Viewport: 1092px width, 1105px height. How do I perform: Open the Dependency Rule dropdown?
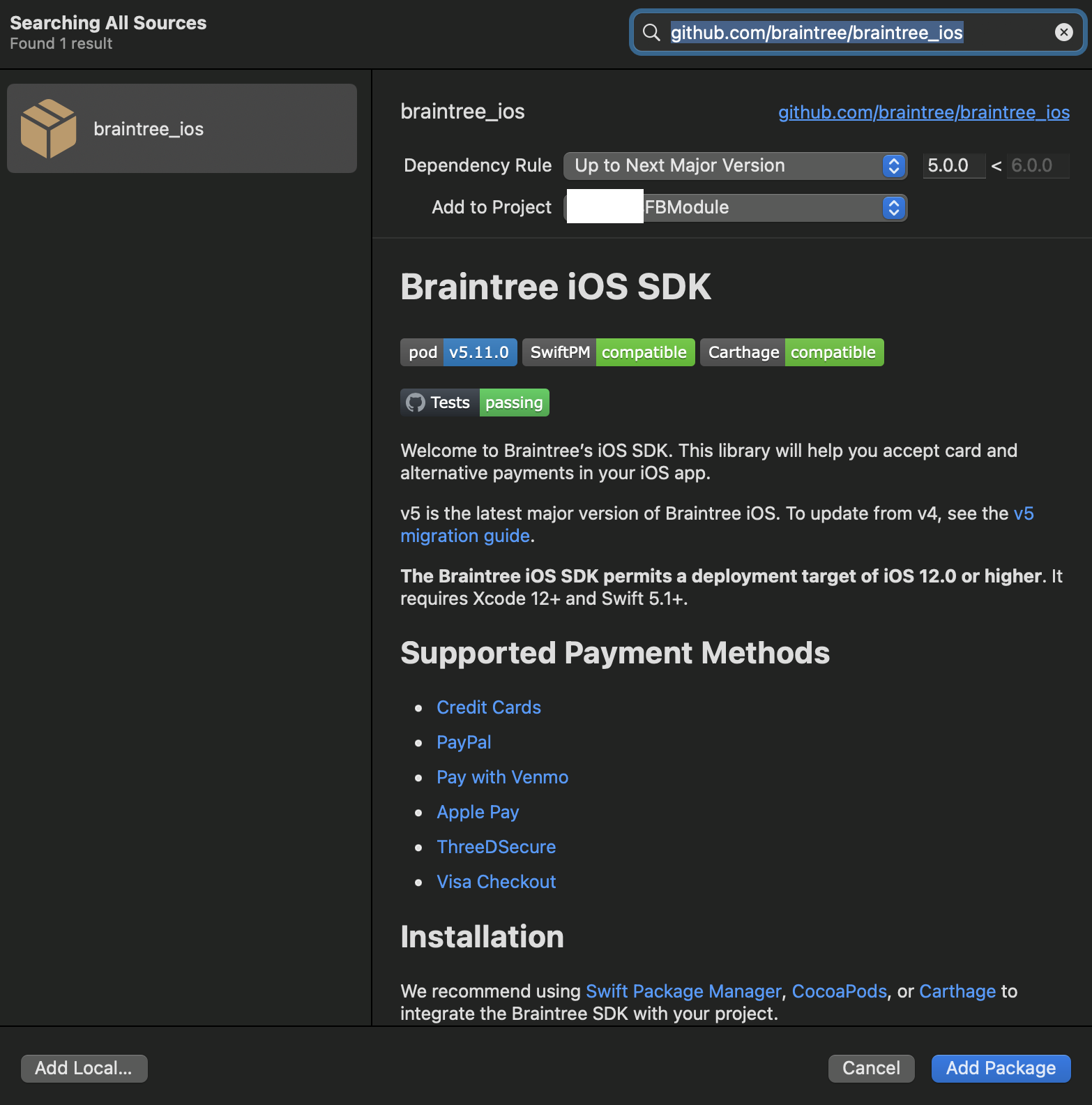(x=735, y=166)
